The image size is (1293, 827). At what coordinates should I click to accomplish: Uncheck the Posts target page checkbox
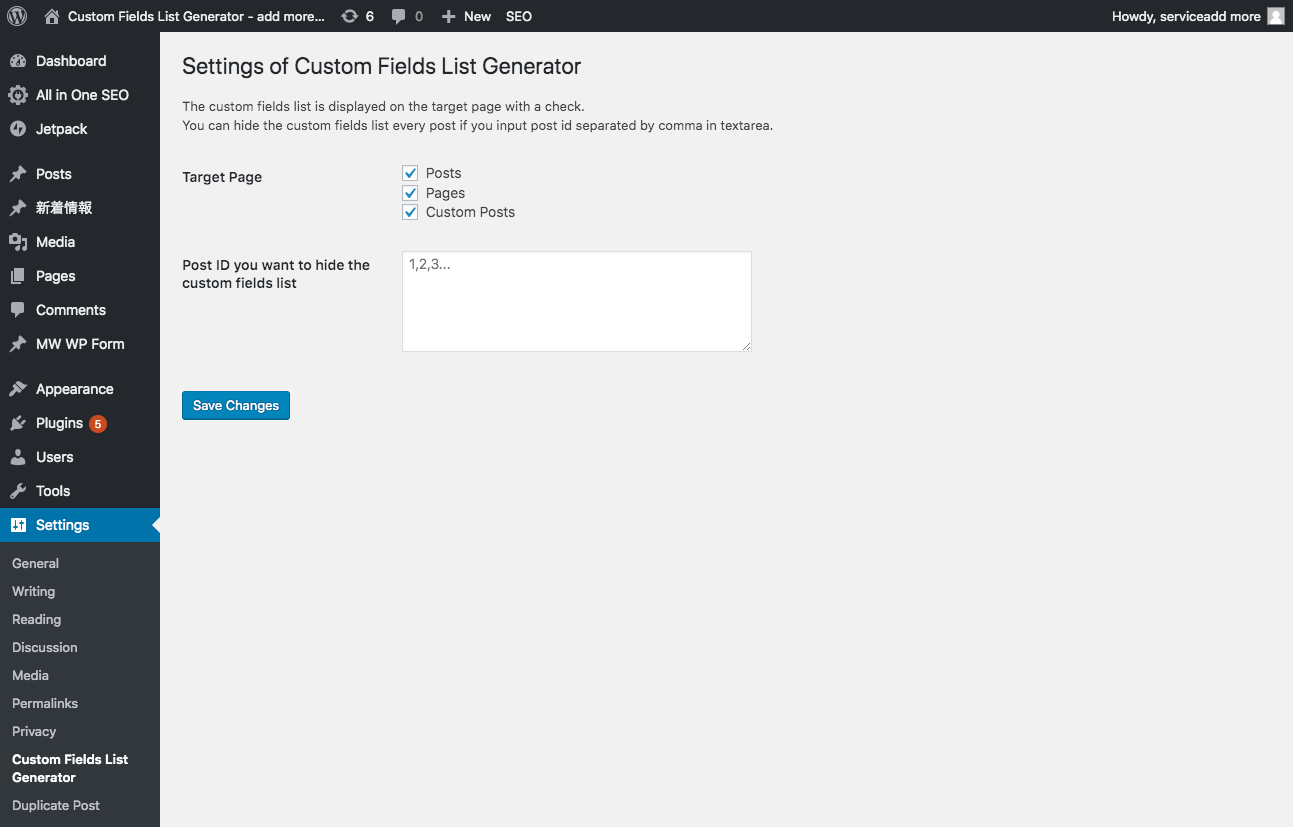tap(410, 173)
